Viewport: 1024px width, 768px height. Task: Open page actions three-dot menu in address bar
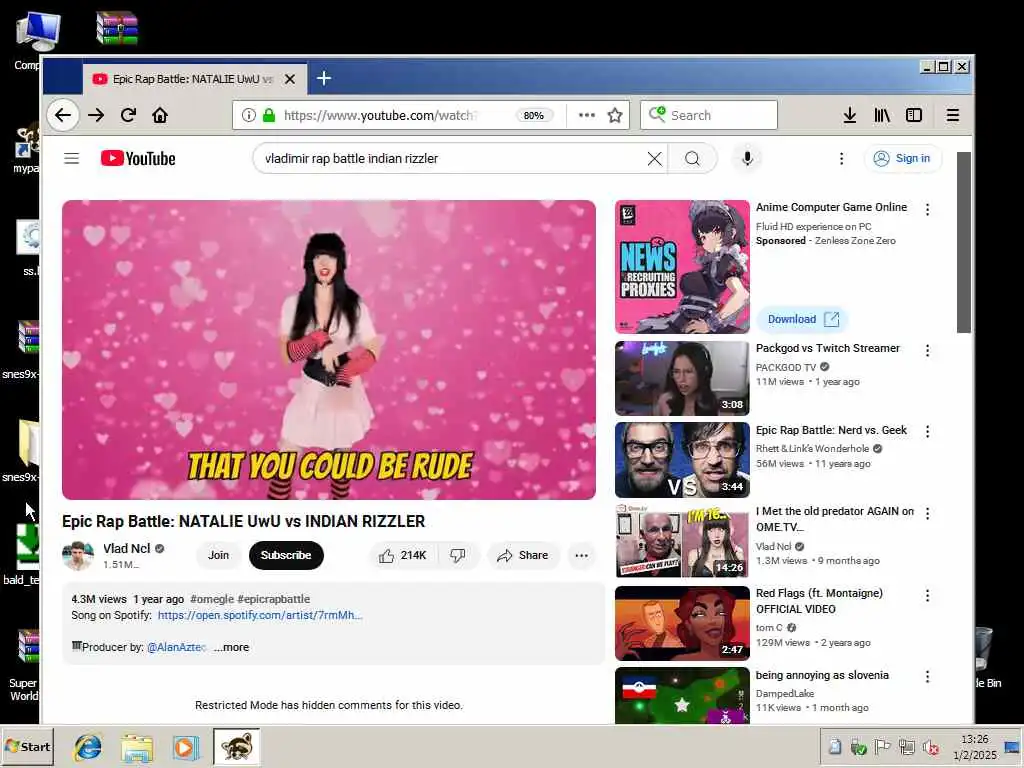586,116
